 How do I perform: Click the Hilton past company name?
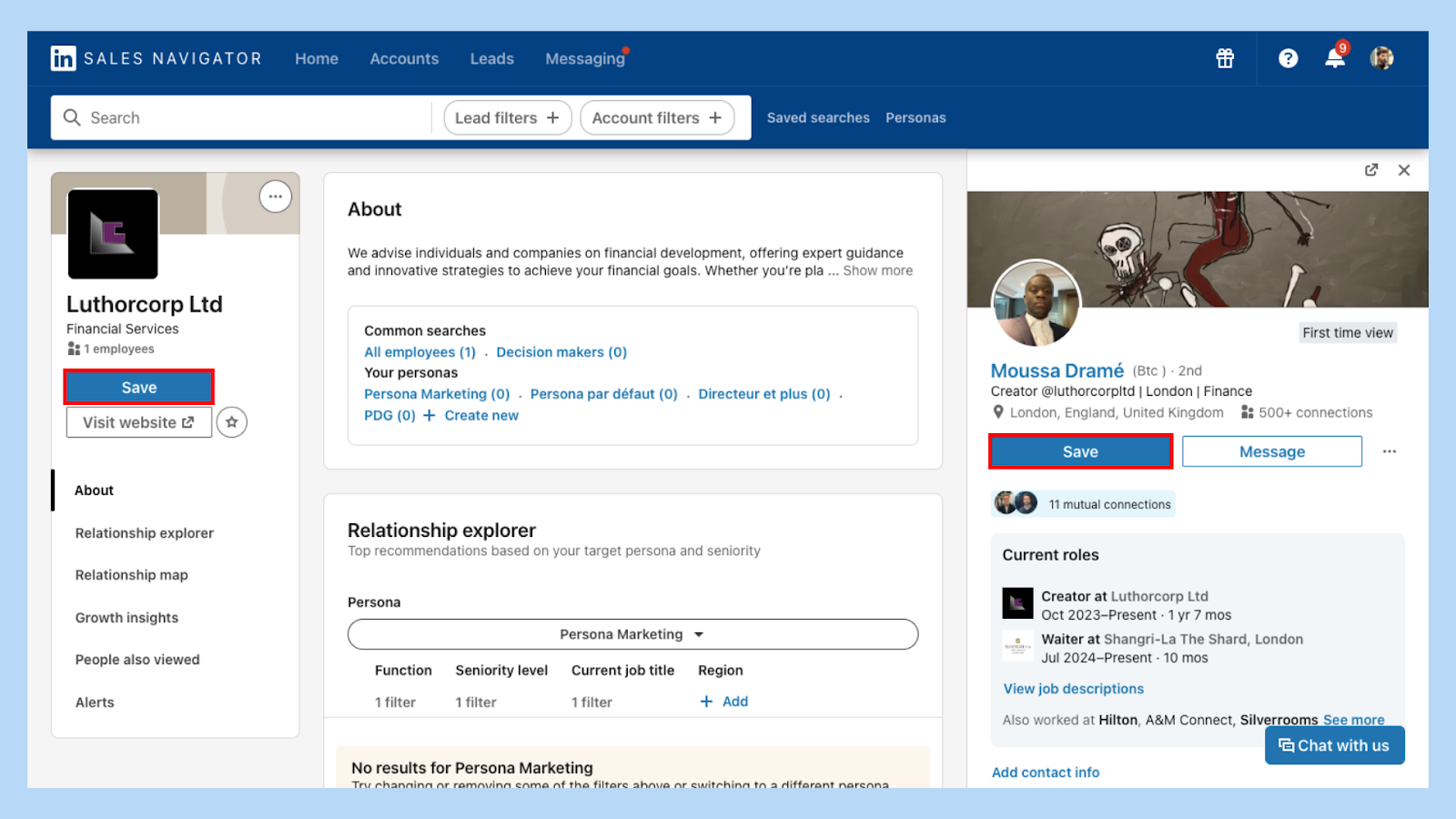[1118, 720]
